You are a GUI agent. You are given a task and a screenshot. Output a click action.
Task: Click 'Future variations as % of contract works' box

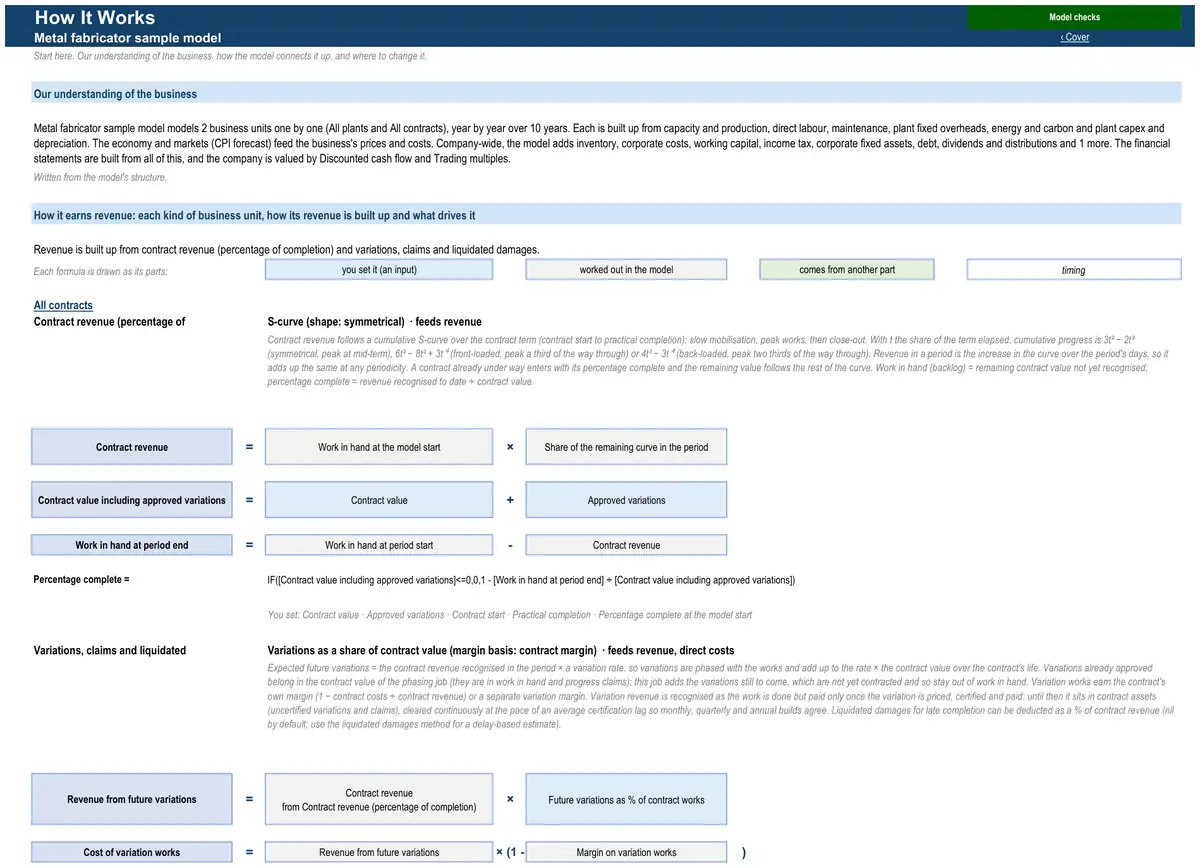click(626, 799)
